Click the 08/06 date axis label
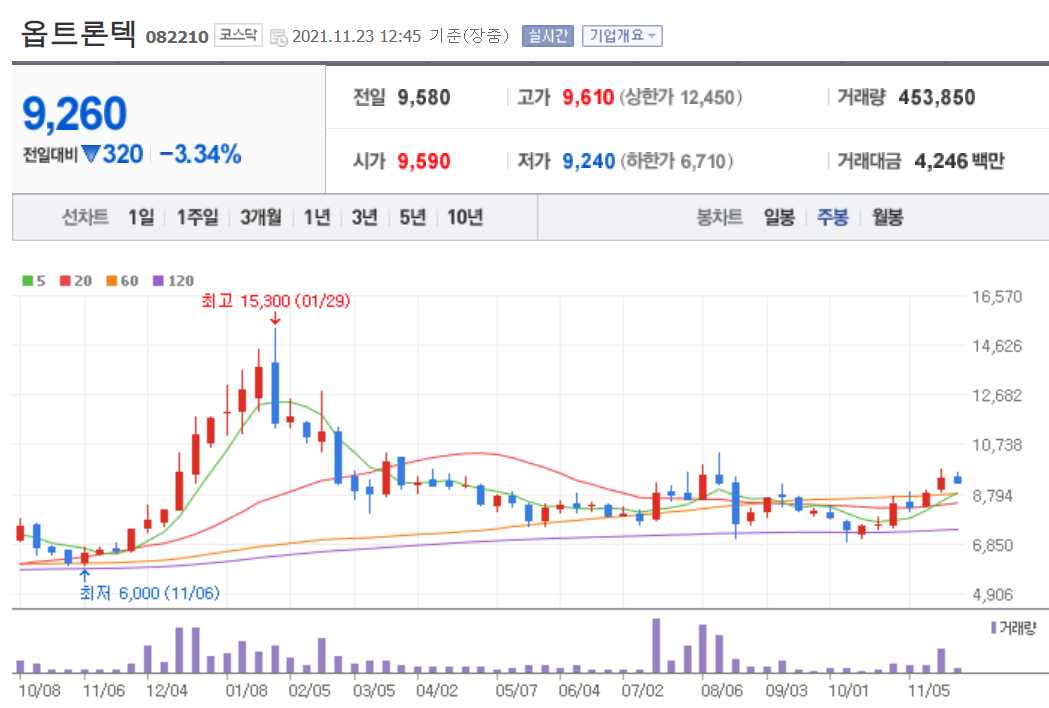Viewport: 1049px width, 708px height. pyautogui.click(x=721, y=690)
